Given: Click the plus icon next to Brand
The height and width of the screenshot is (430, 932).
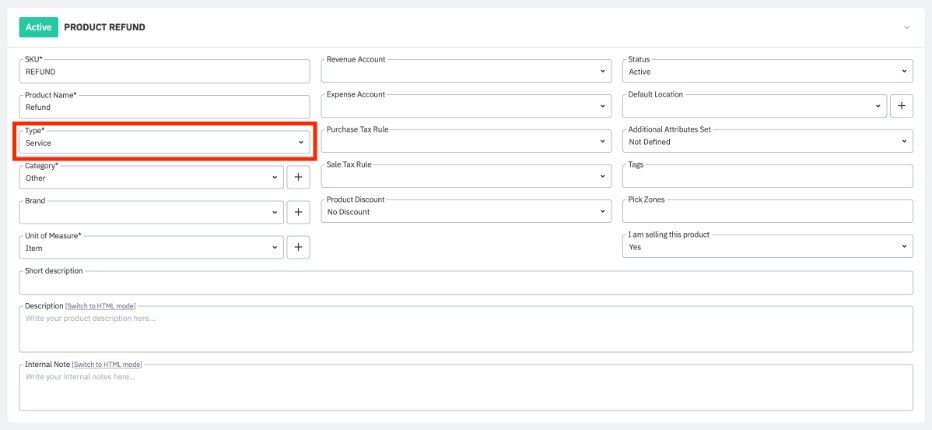Looking at the screenshot, I should pos(298,212).
